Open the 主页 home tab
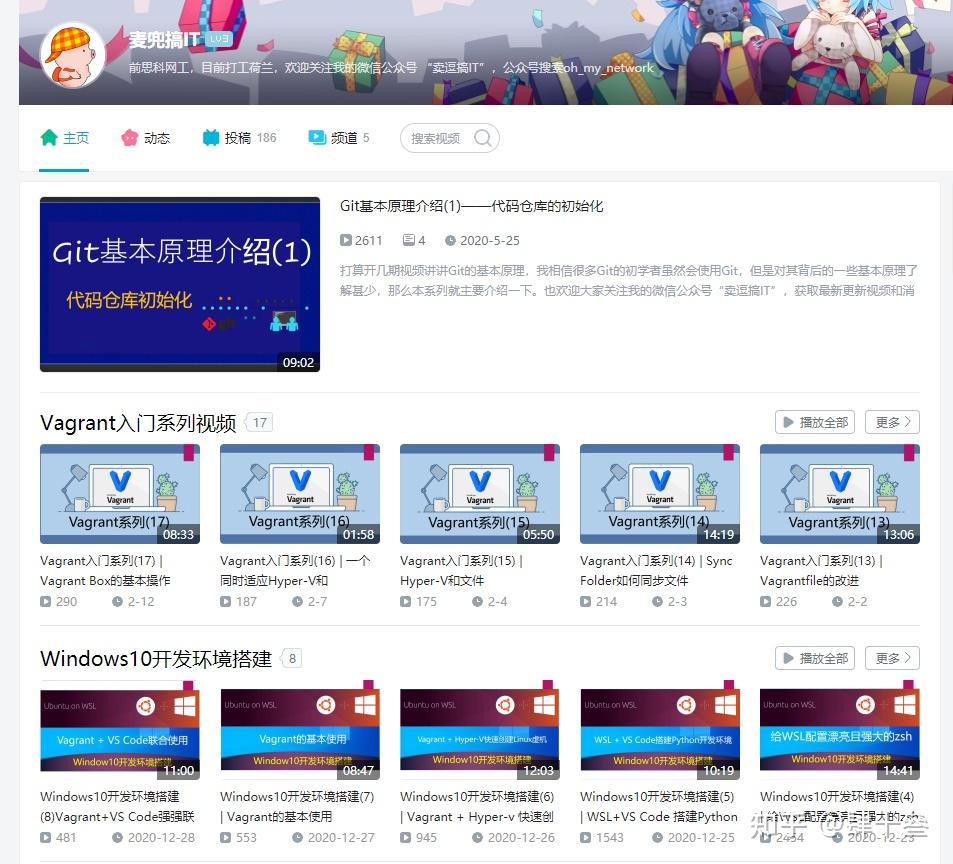Screen dimensions: 953x864 tap(64, 139)
